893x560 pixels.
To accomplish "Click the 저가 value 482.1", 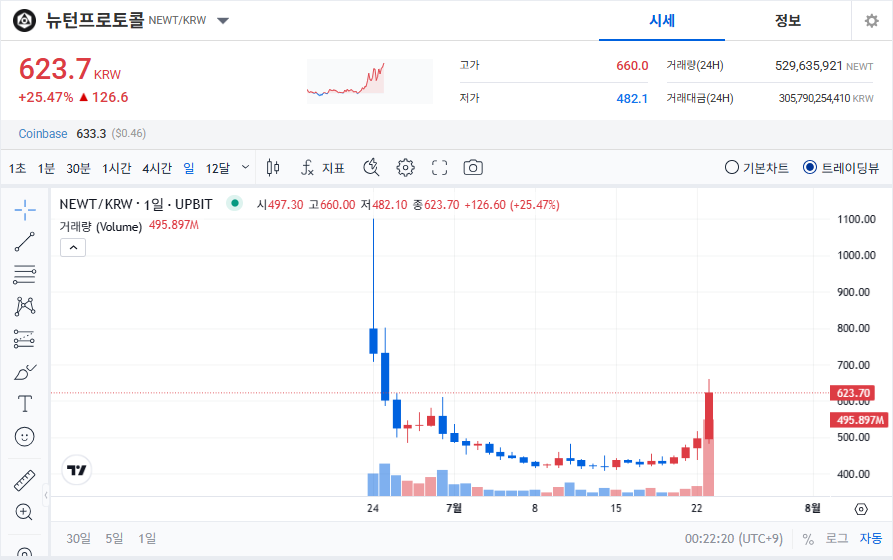I will [632, 99].
